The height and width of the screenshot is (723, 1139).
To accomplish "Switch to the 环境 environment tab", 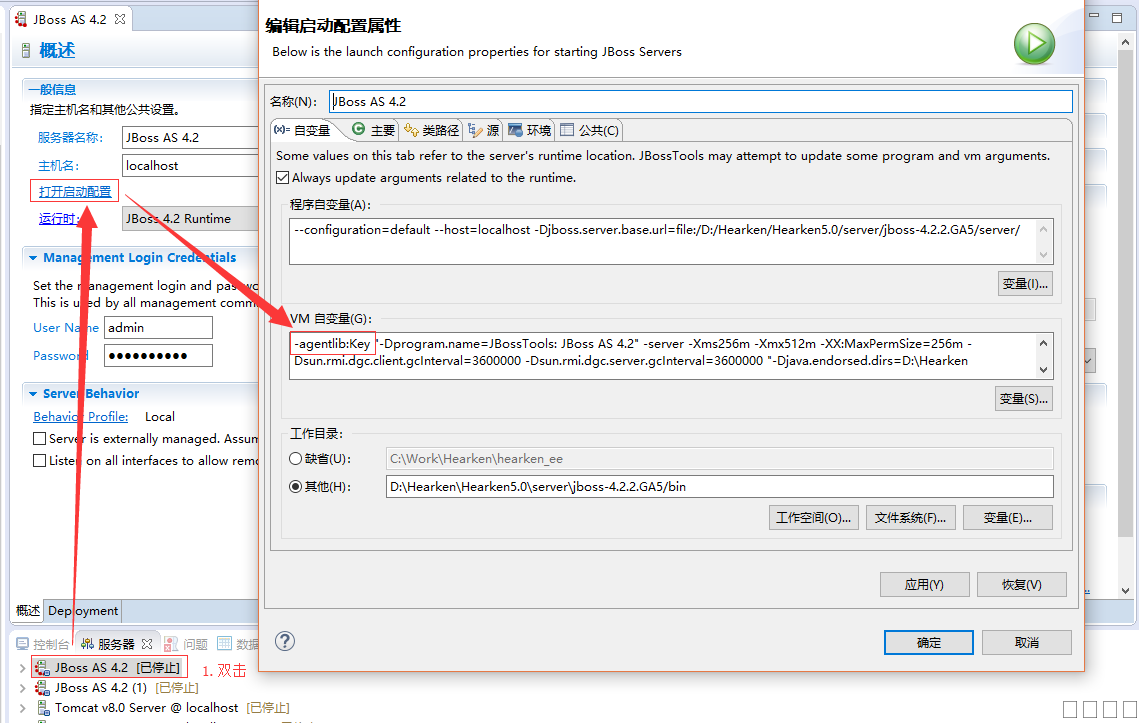I will (530, 130).
